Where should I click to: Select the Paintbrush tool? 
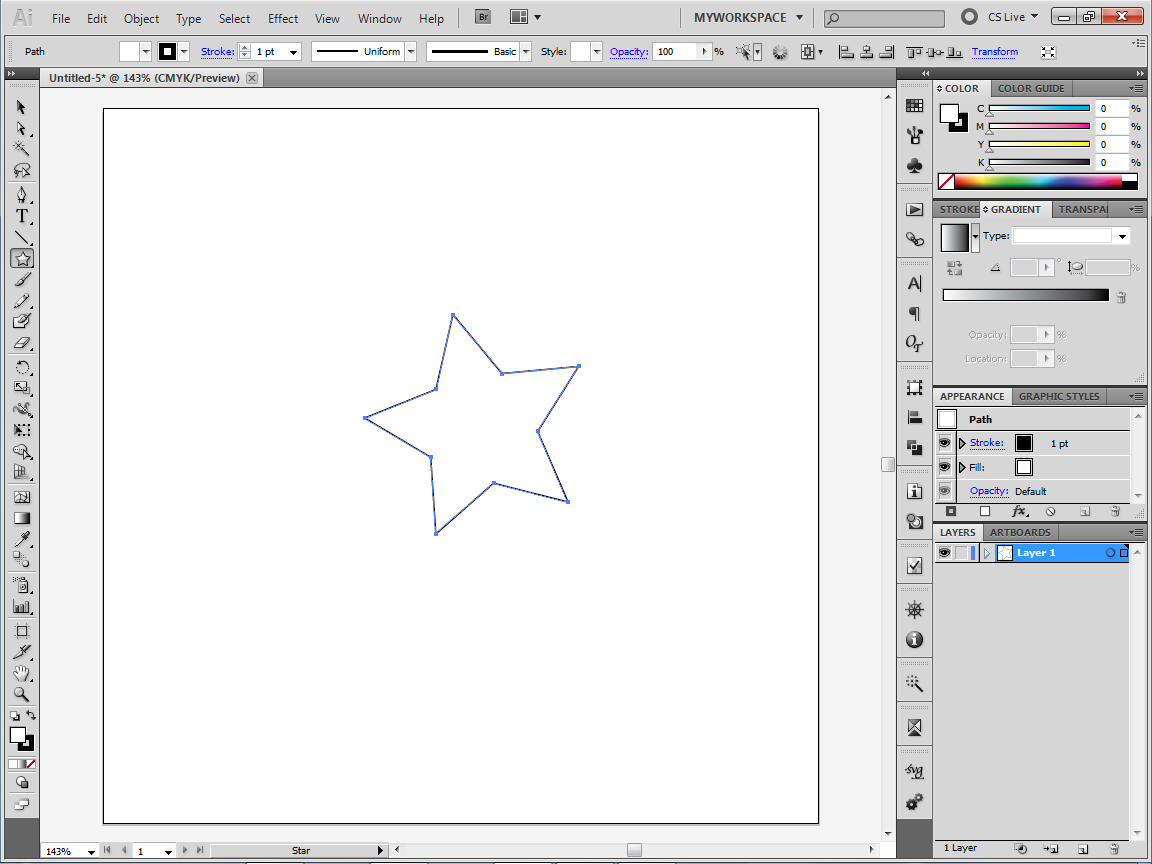[x=22, y=279]
